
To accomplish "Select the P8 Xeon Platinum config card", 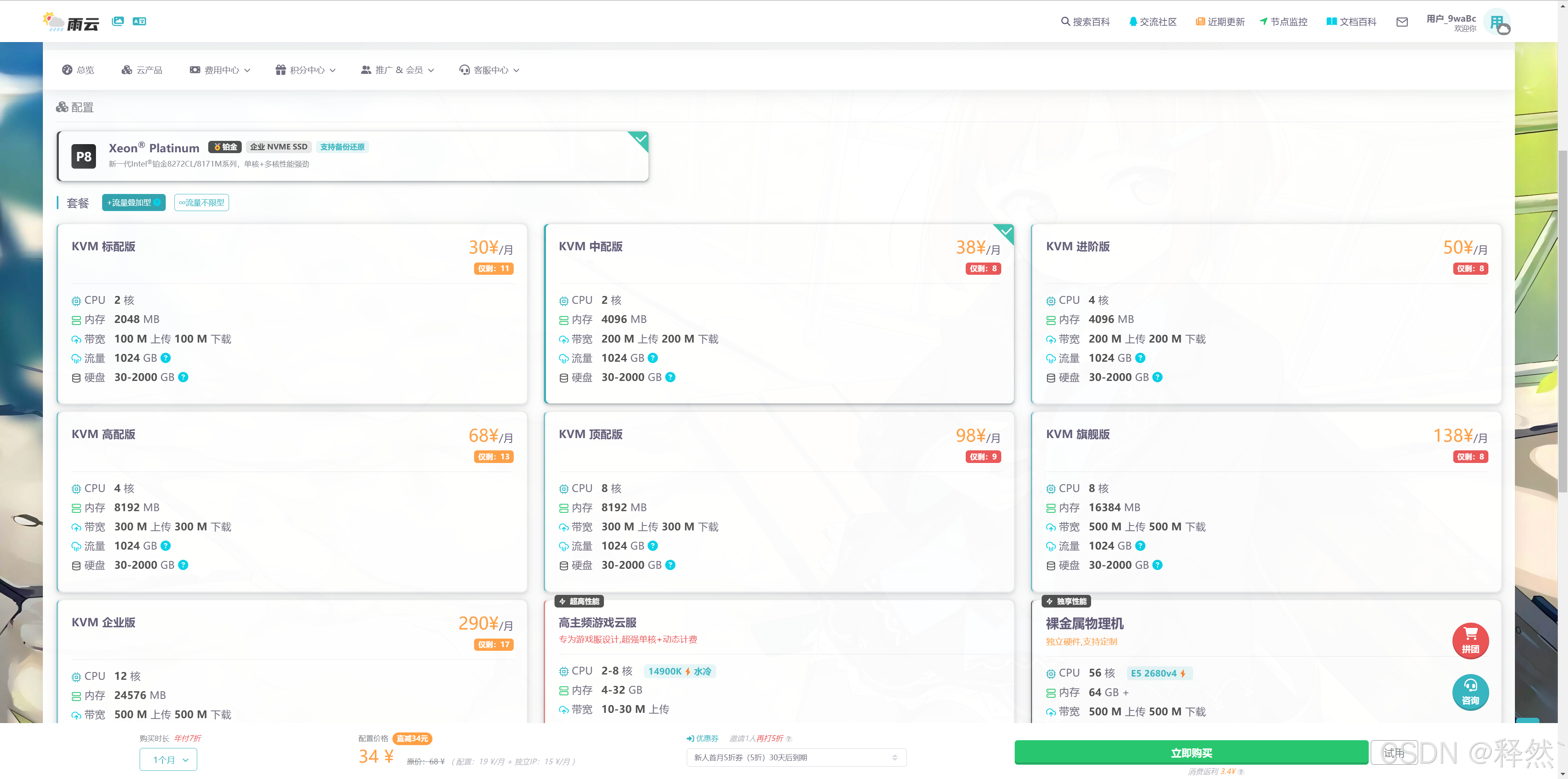I will coord(352,156).
